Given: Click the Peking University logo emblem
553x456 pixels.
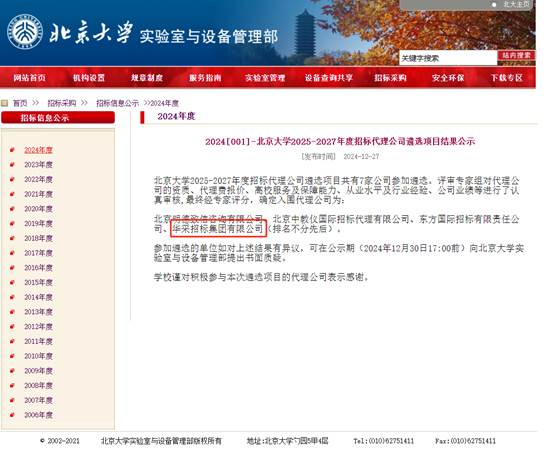Looking at the screenshot, I should pos(25,32).
